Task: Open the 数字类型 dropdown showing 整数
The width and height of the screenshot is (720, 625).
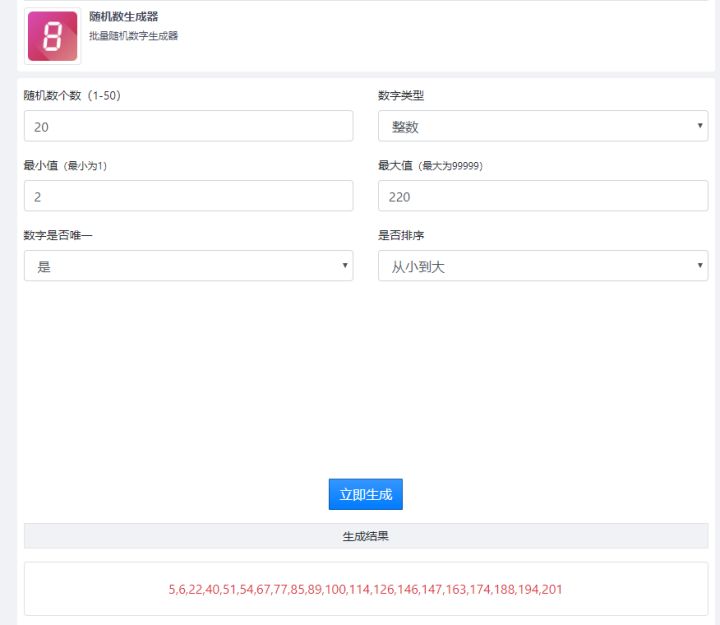Action: pos(543,126)
